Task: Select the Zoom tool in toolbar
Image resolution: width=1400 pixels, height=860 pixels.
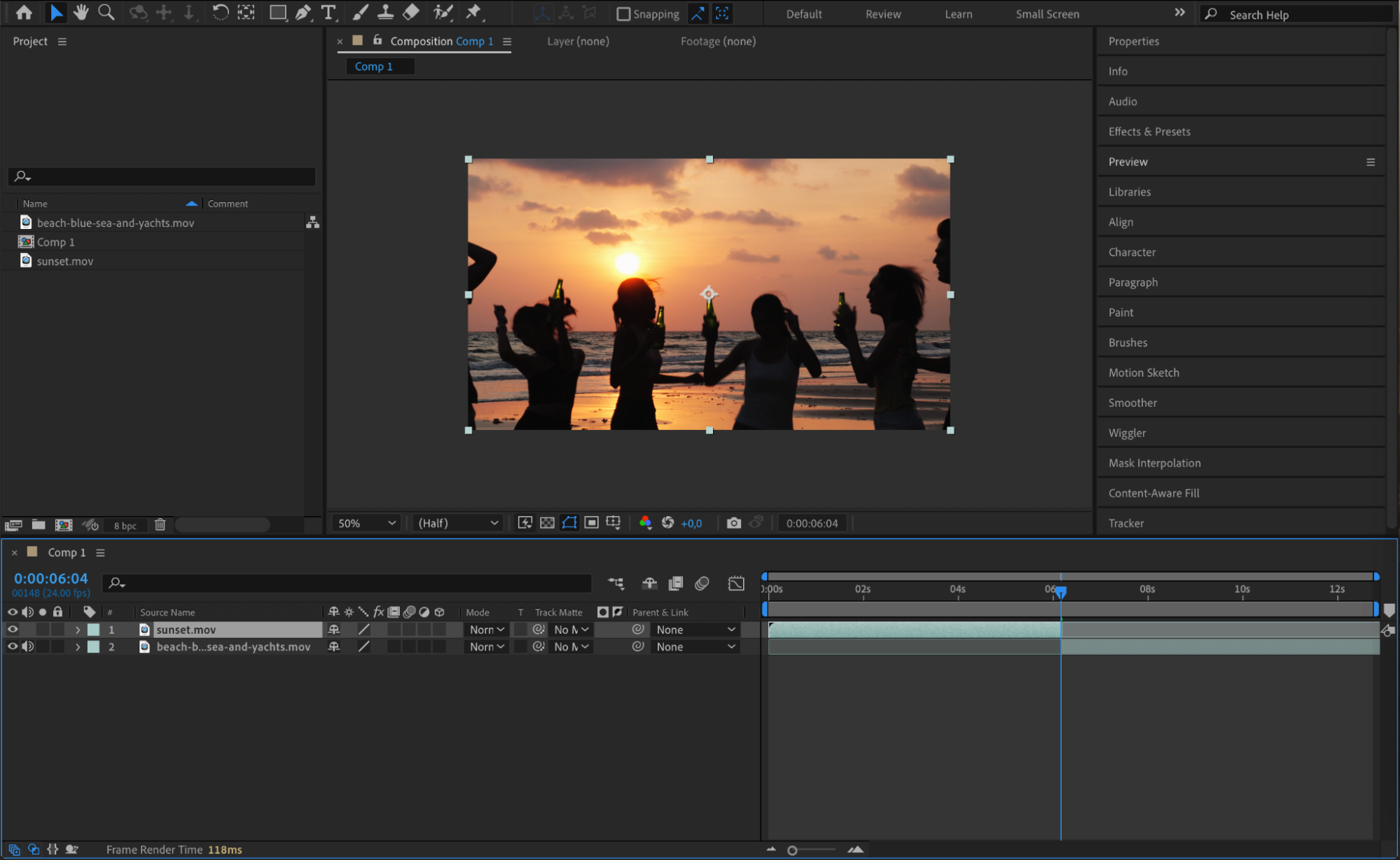Action: 106,13
